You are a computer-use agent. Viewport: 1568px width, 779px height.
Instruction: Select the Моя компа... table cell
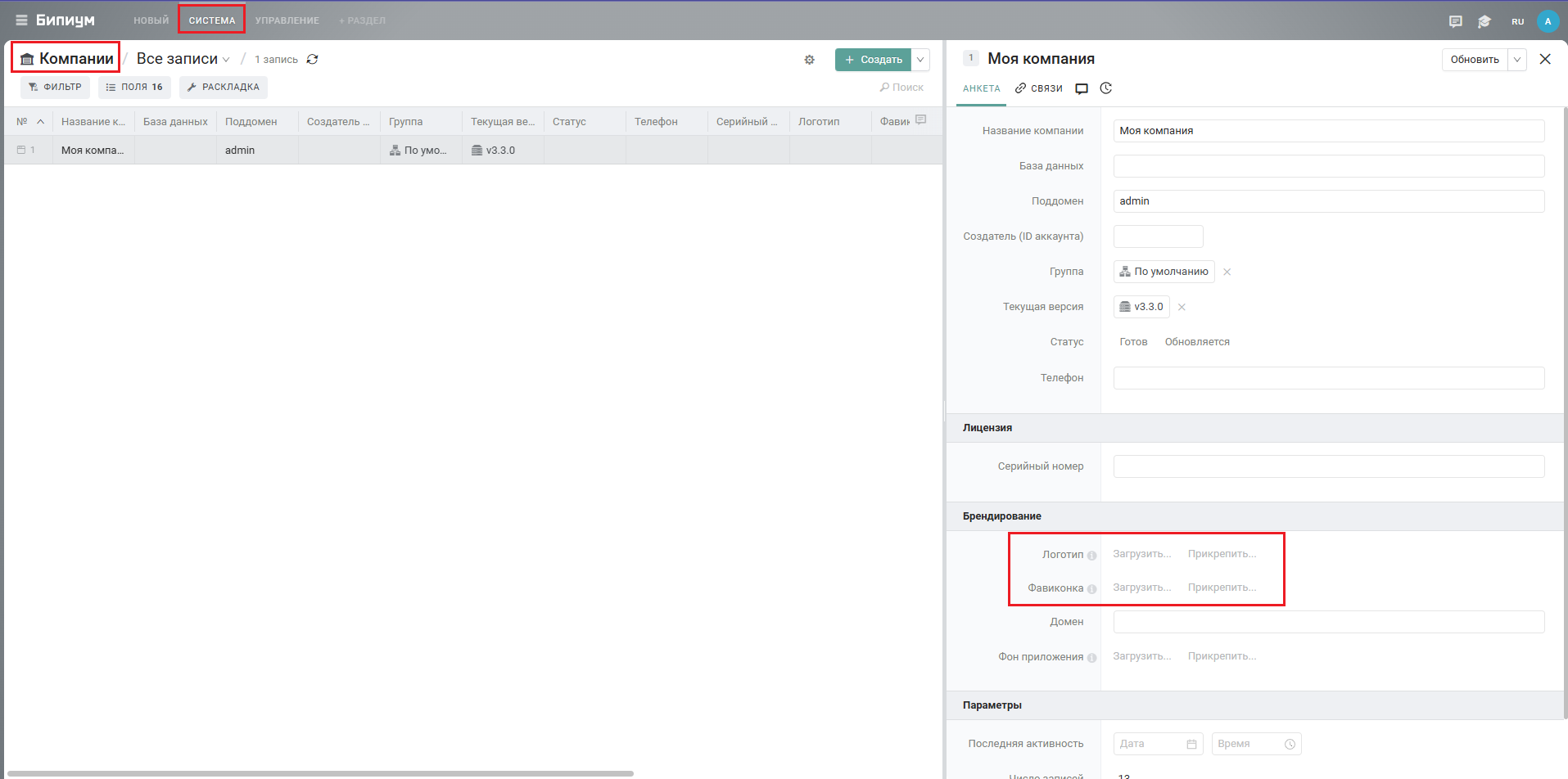[93, 150]
